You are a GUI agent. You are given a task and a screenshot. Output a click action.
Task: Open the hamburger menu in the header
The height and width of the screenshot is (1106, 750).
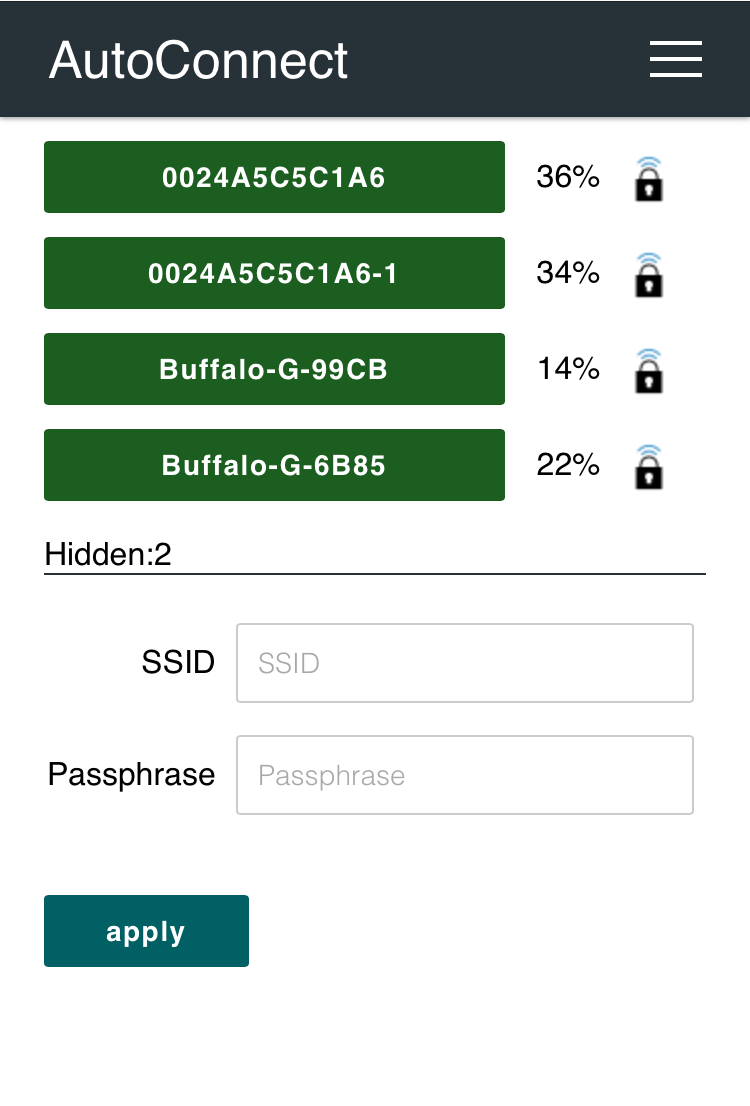(x=675, y=59)
